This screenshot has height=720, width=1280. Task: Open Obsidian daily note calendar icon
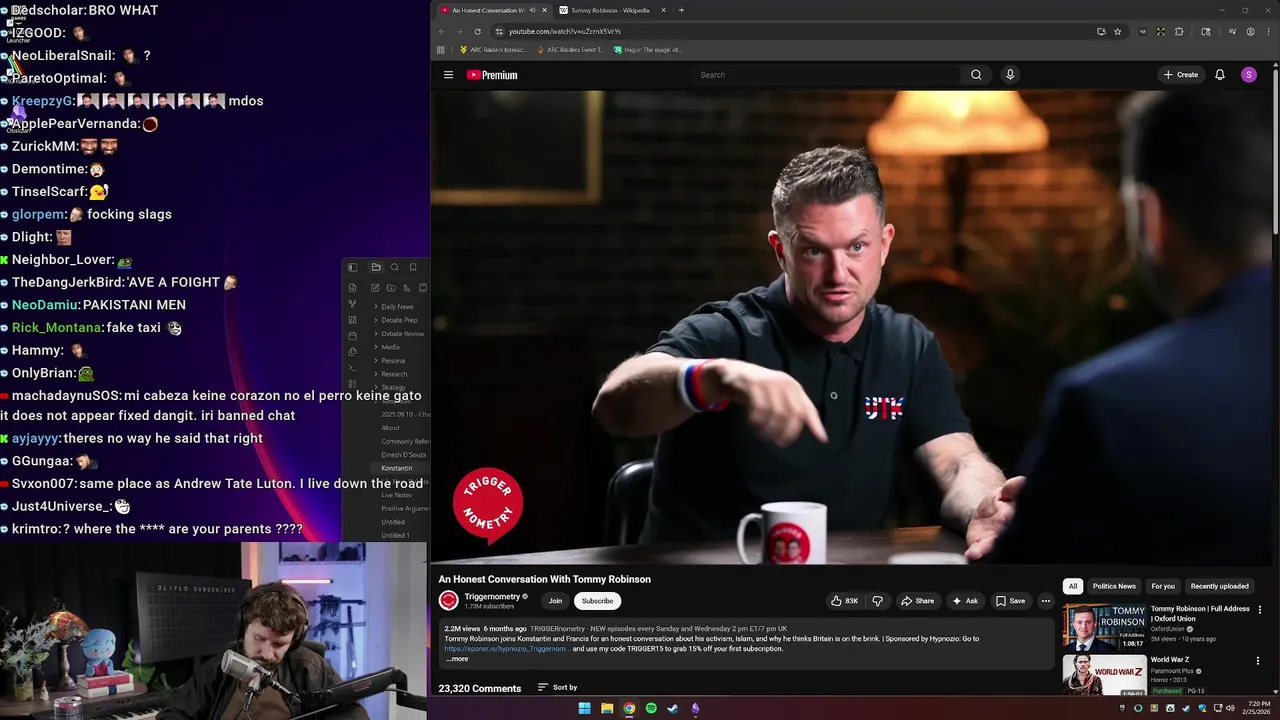point(352,336)
